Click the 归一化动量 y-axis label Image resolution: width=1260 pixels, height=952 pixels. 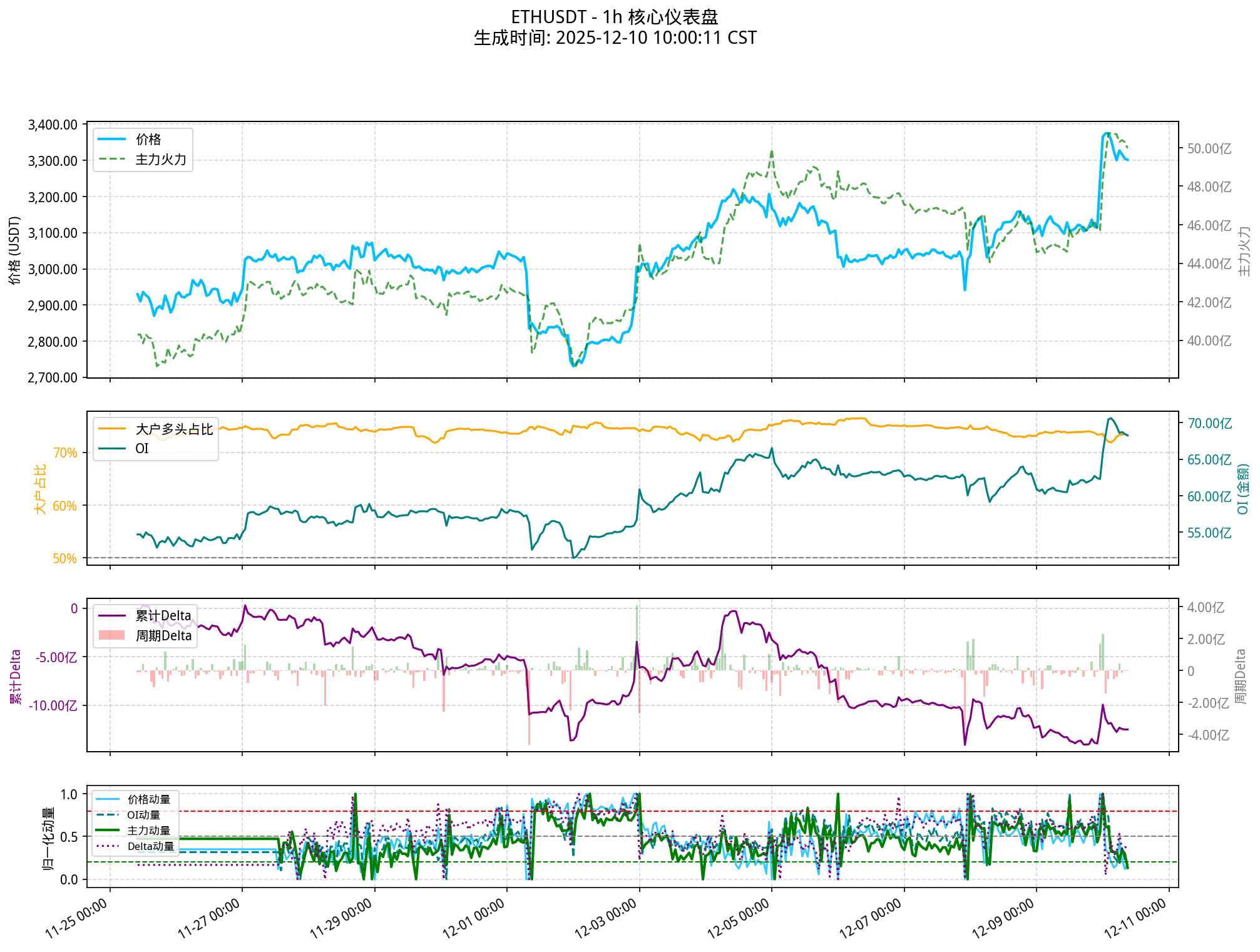pos(48,839)
